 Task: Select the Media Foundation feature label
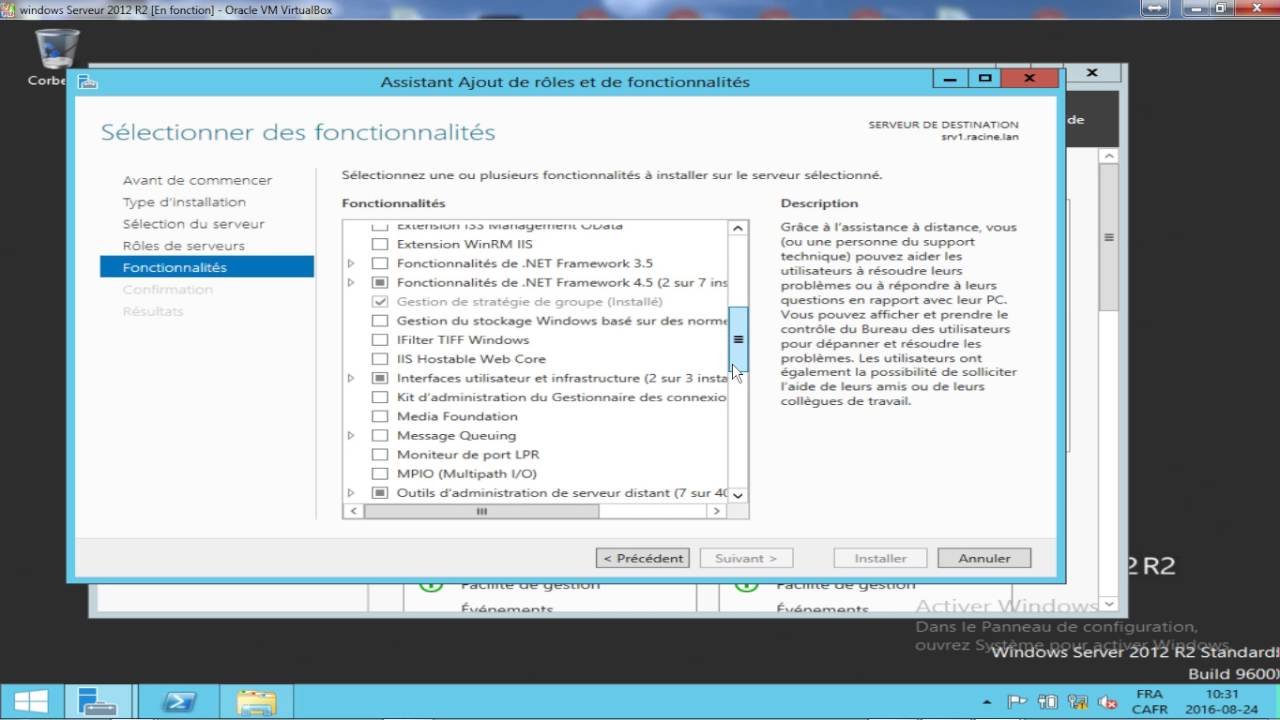pyautogui.click(x=457, y=416)
